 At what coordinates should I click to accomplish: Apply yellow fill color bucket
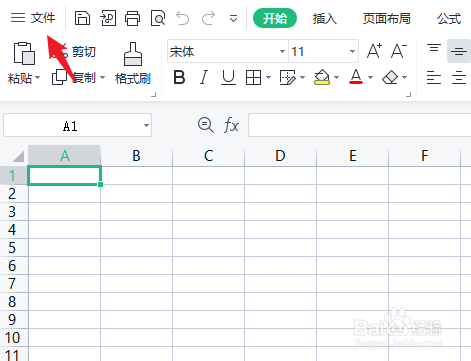tap(322, 77)
